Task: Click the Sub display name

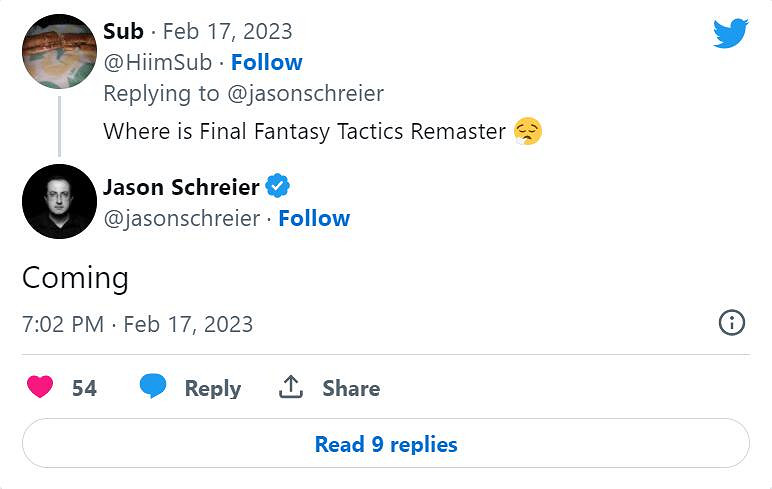Action: 123,31
